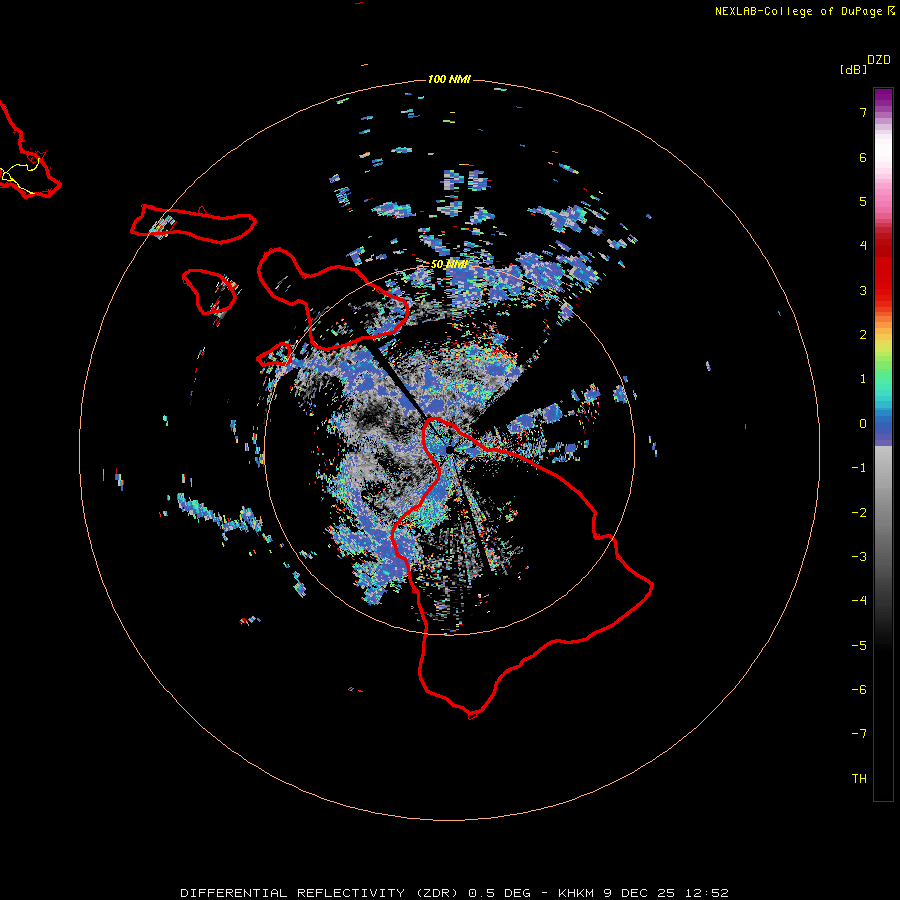Select the 1 value on the dB scale
The image size is (900, 900).
[863, 379]
